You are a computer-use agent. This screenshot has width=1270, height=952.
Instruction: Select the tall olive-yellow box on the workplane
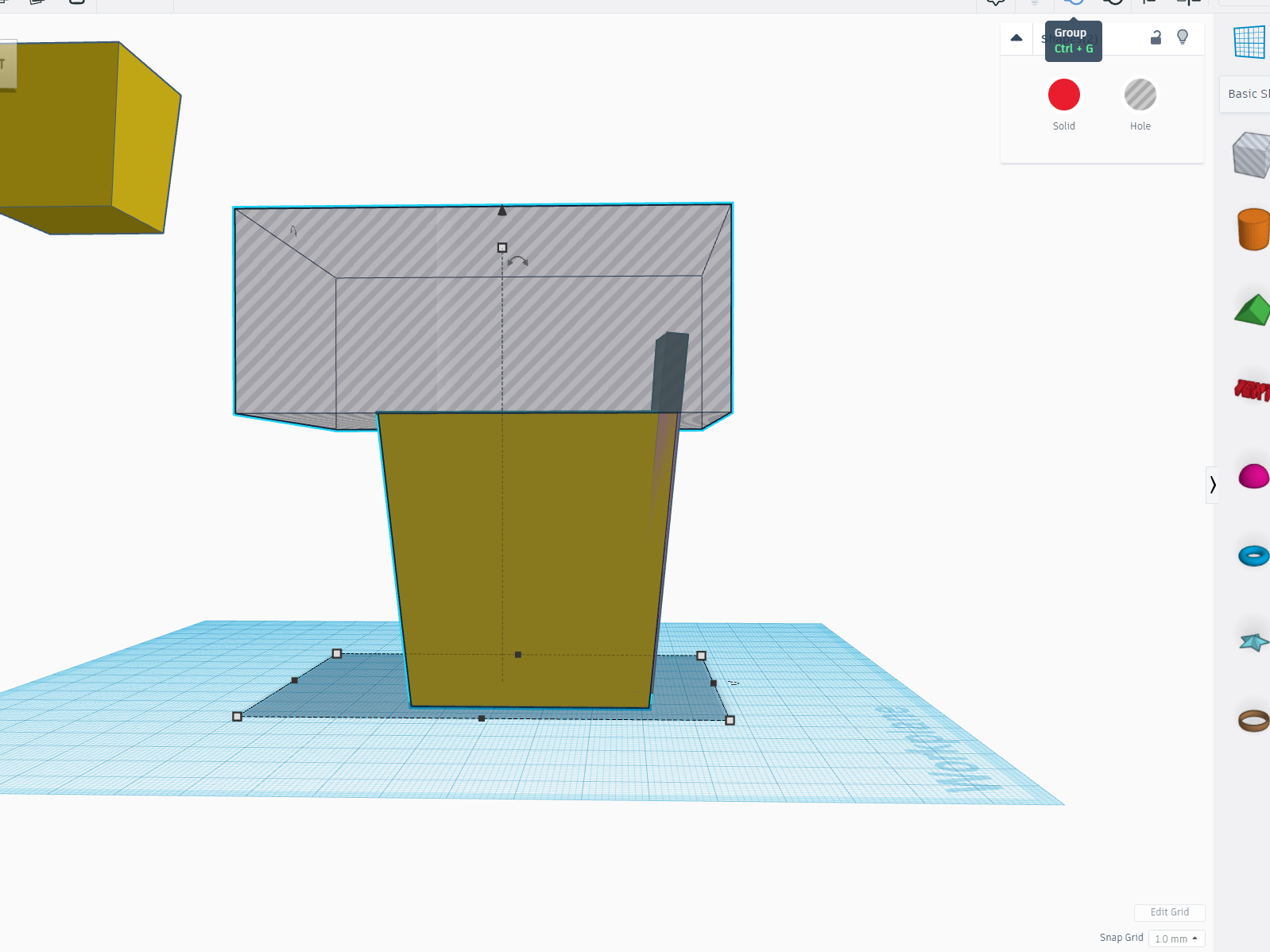(529, 560)
